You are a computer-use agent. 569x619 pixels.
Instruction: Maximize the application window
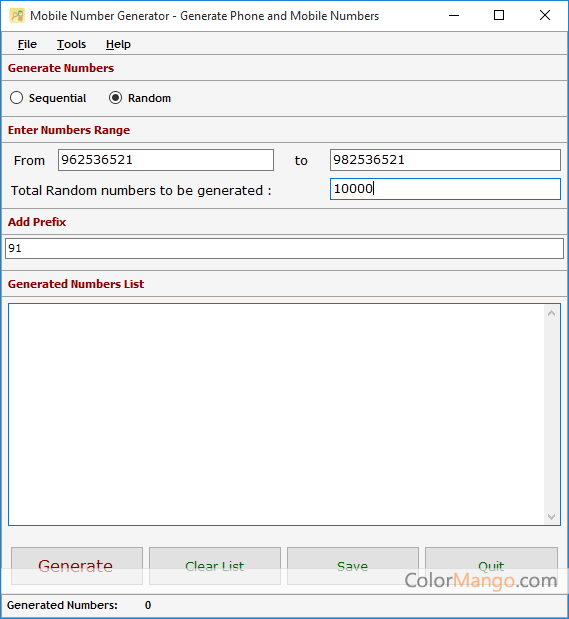pyautogui.click(x=499, y=16)
